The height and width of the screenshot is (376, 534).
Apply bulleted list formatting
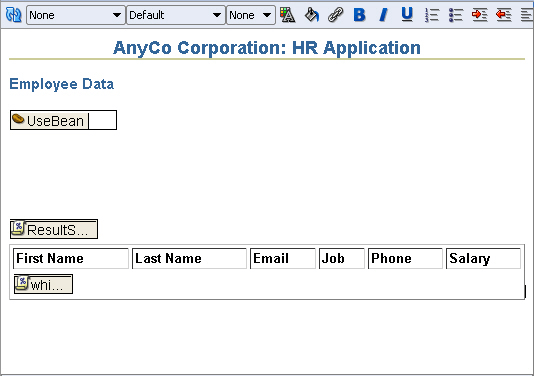coord(456,15)
